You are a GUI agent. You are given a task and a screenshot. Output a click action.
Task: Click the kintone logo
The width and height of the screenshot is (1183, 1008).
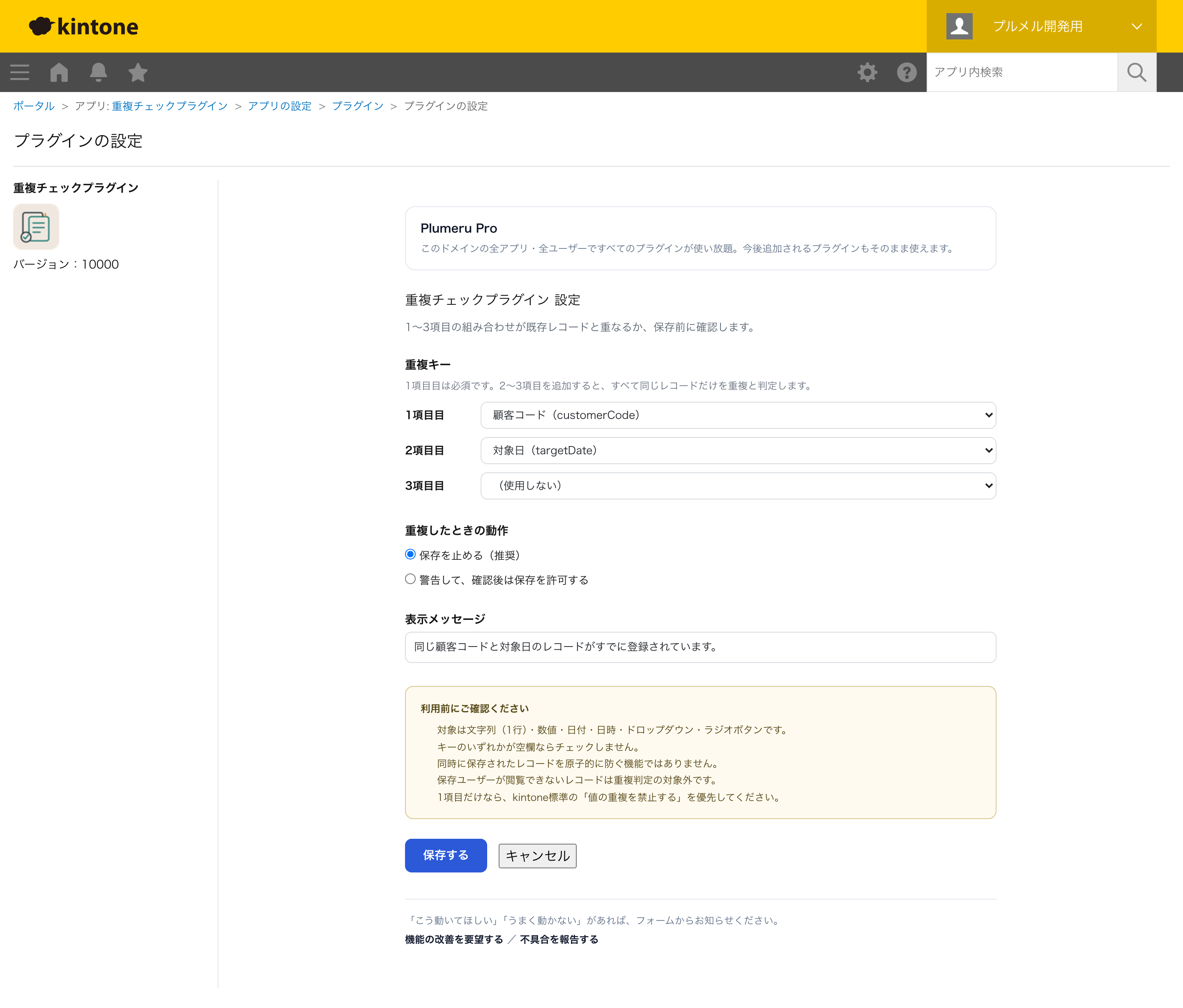(83, 26)
